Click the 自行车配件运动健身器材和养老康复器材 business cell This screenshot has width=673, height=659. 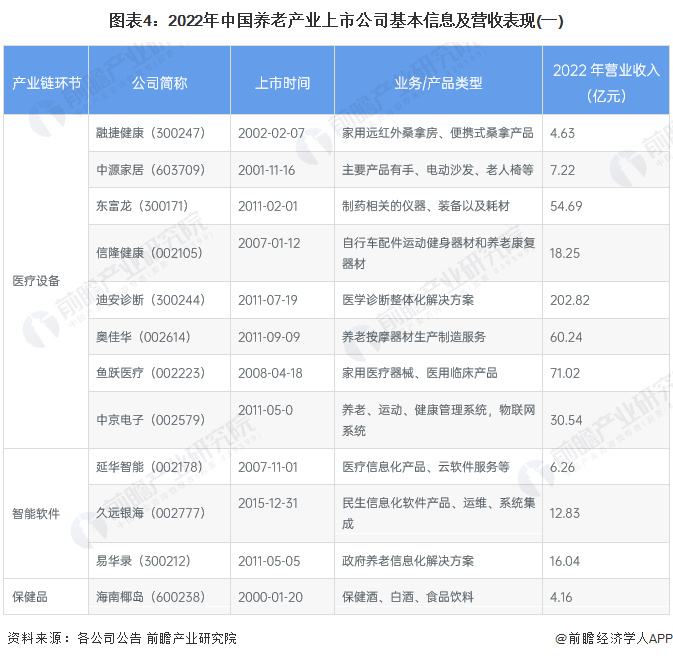pyautogui.click(x=438, y=253)
